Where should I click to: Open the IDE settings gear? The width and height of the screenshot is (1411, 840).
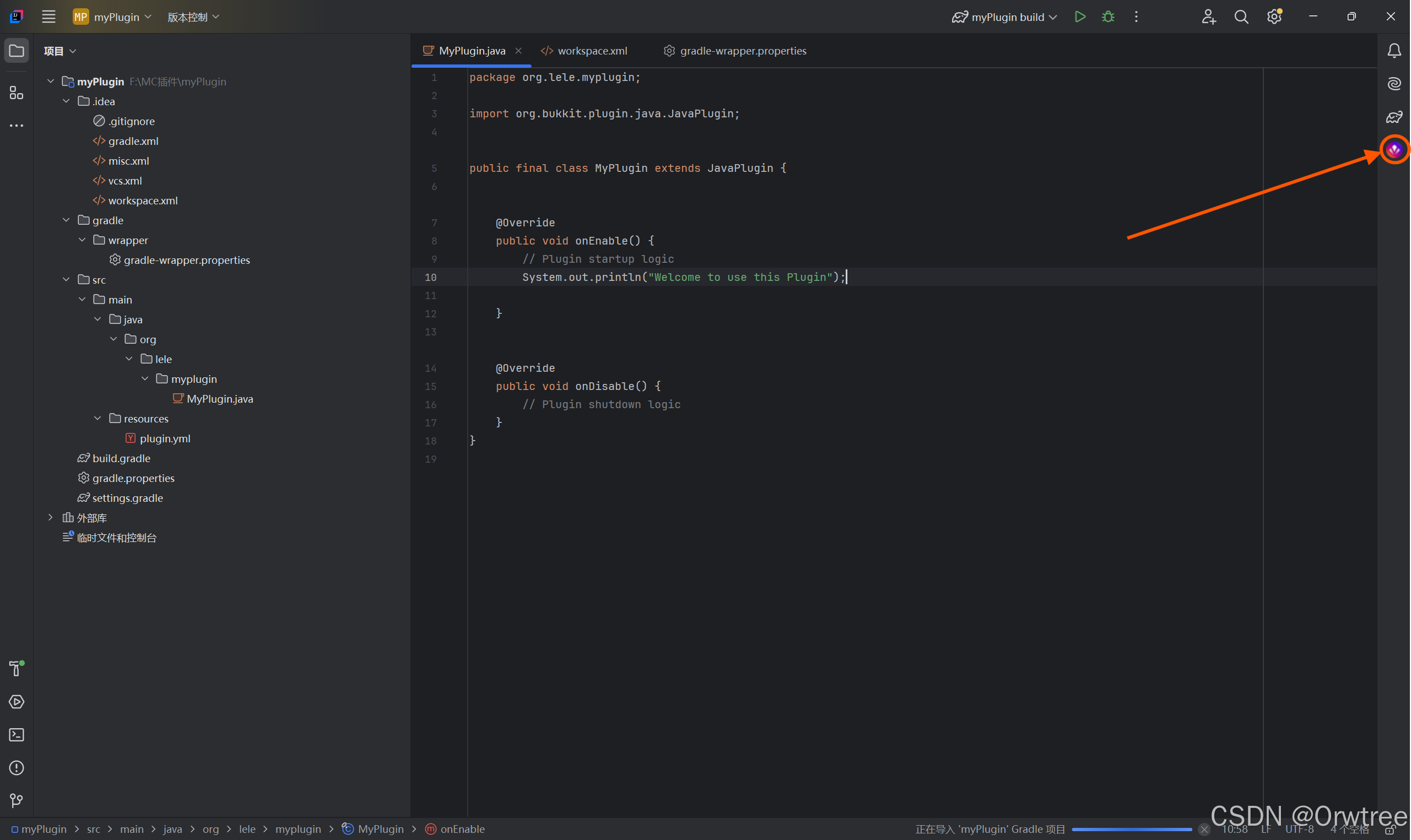[x=1274, y=17]
